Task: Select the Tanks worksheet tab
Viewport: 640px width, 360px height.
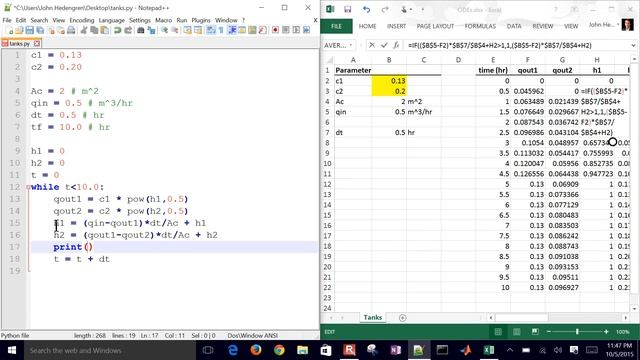Action: 373,318
